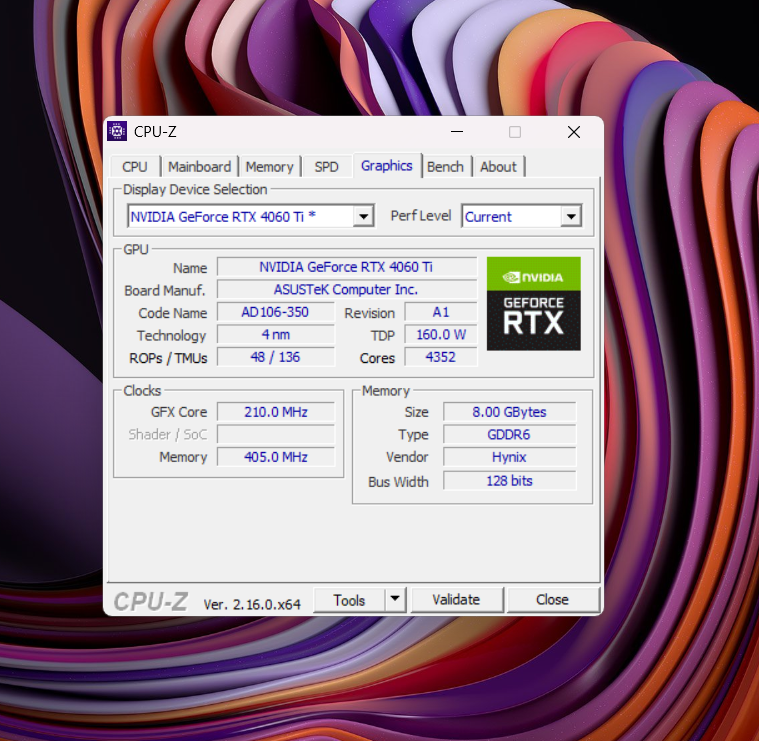Select the Board Manuf. value field

click(346, 290)
